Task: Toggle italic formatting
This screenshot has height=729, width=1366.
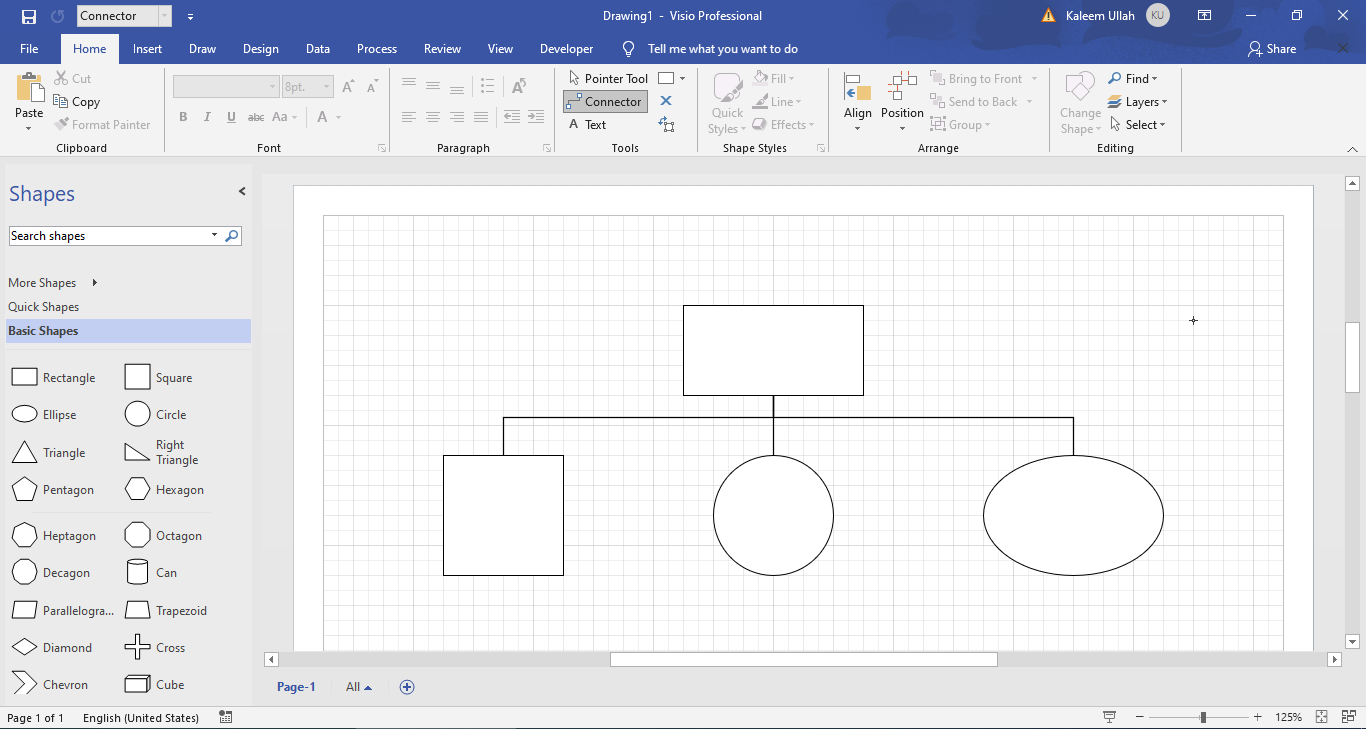Action: pos(207,117)
